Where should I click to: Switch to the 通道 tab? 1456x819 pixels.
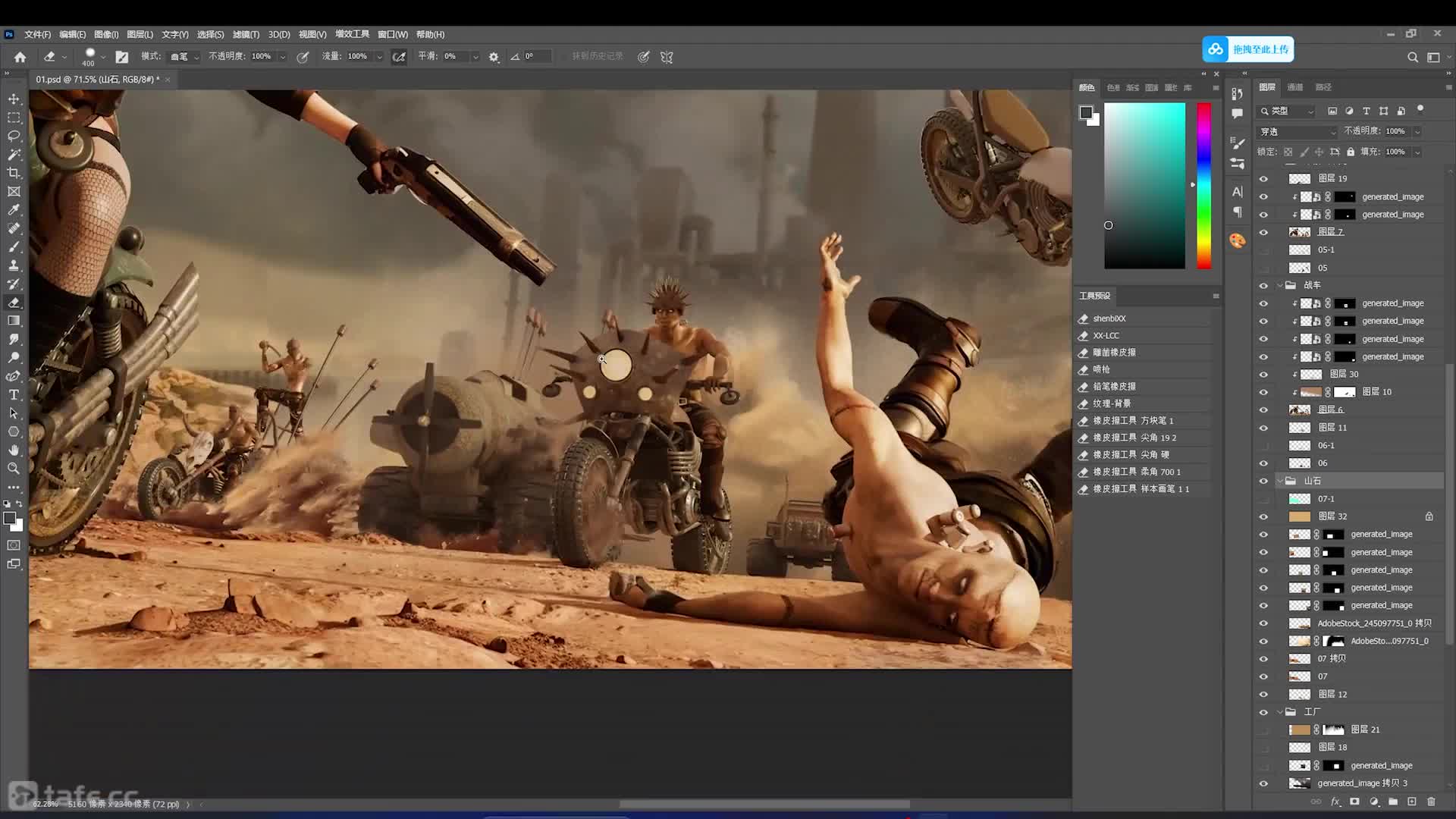pyautogui.click(x=1295, y=87)
